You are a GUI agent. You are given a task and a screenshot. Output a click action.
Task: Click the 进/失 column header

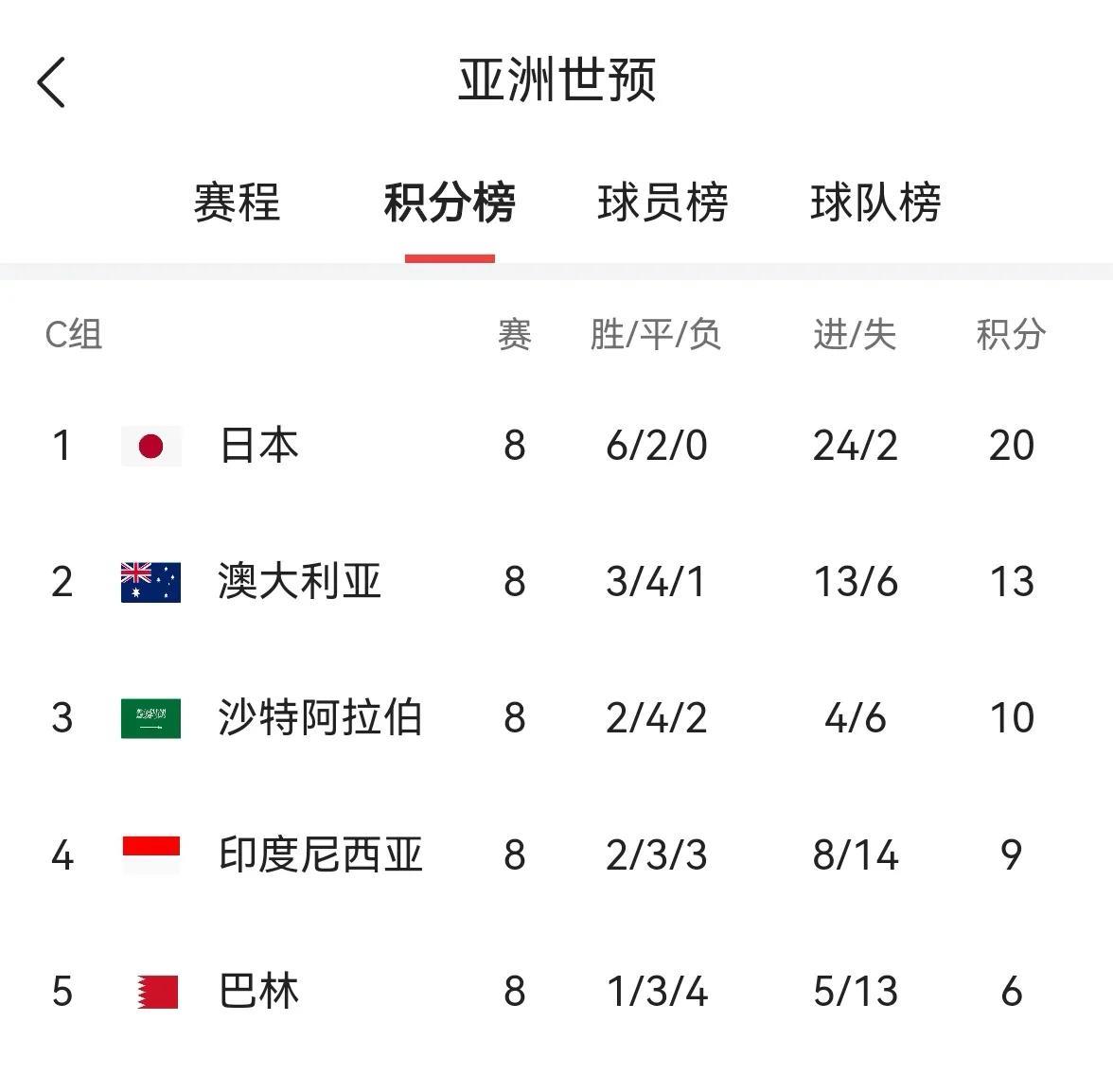tap(856, 334)
